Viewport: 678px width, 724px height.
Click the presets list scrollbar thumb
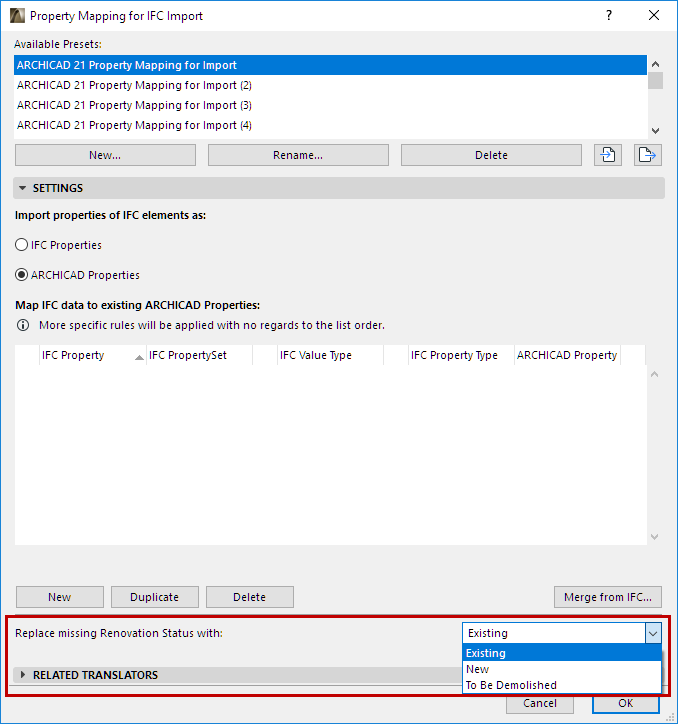click(655, 80)
